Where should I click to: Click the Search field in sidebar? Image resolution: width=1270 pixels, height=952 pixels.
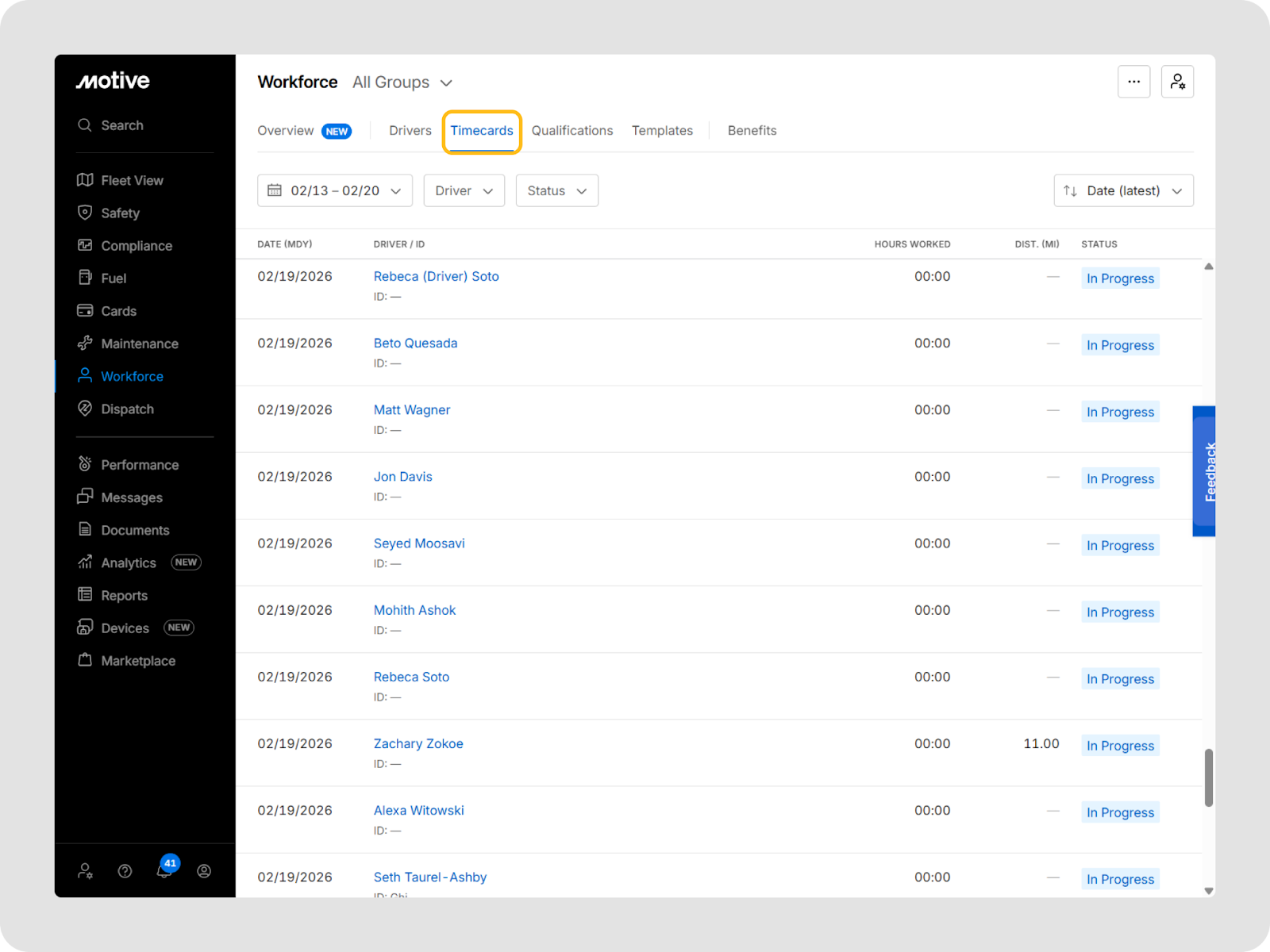[122, 125]
